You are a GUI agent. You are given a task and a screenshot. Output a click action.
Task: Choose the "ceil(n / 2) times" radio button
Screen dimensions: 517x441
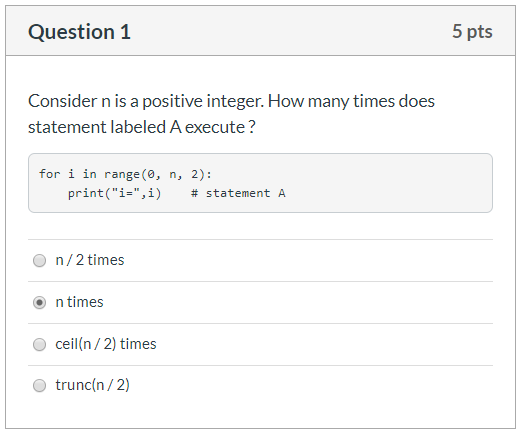point(39,344)
